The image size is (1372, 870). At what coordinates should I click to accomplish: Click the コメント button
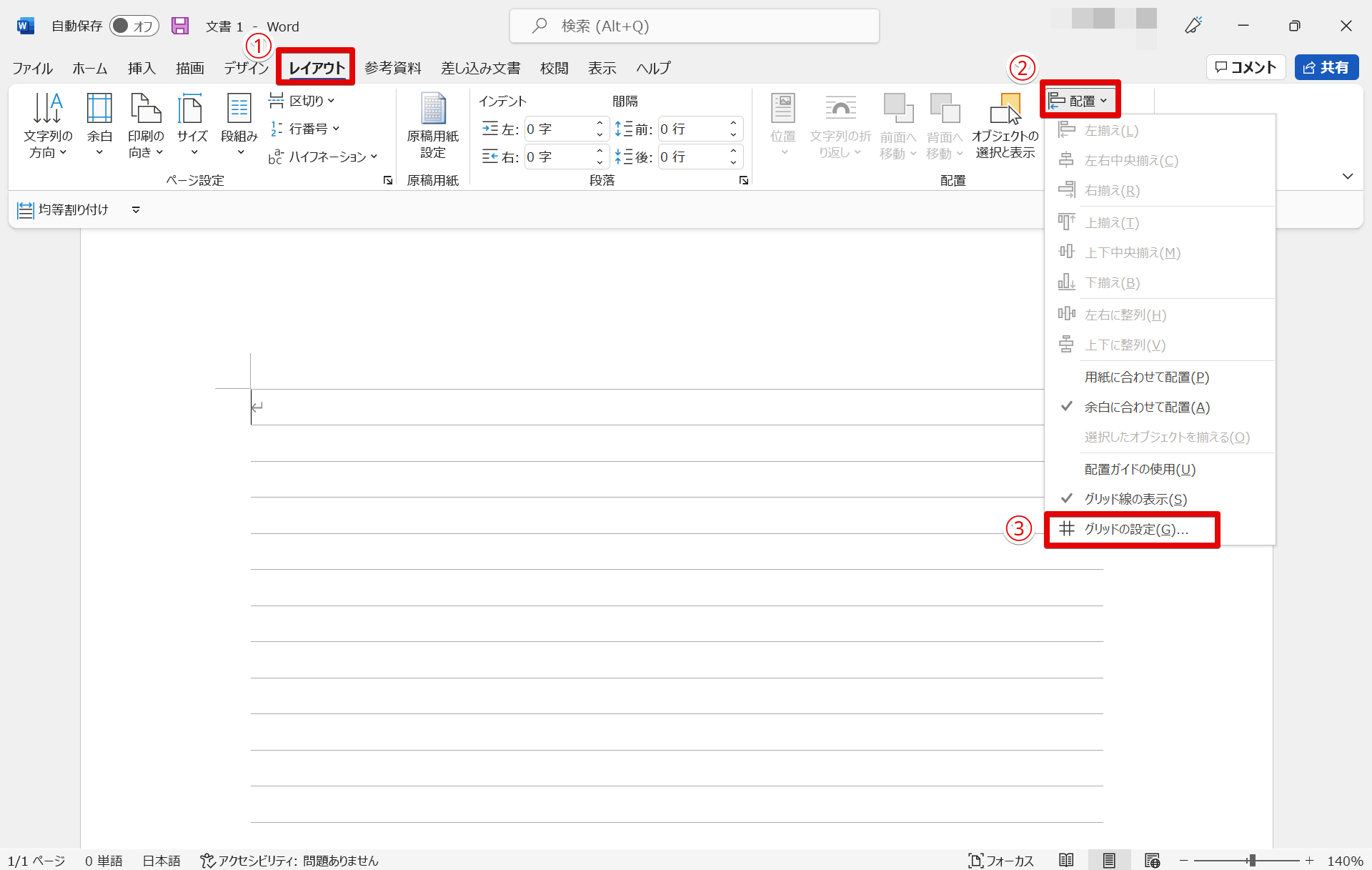[1246, 67]
